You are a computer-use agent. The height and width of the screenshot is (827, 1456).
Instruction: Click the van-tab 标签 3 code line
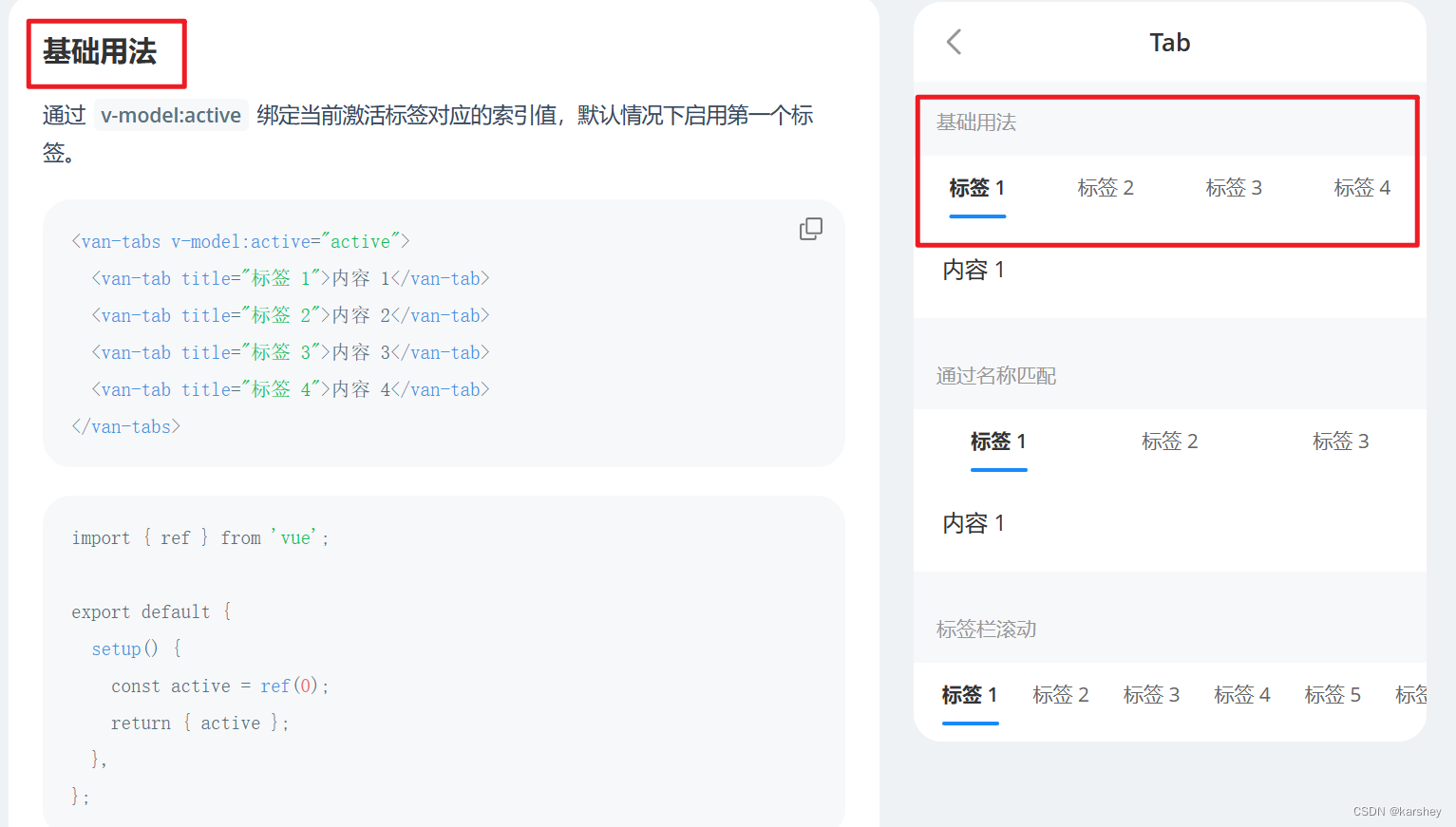(291, 353)
